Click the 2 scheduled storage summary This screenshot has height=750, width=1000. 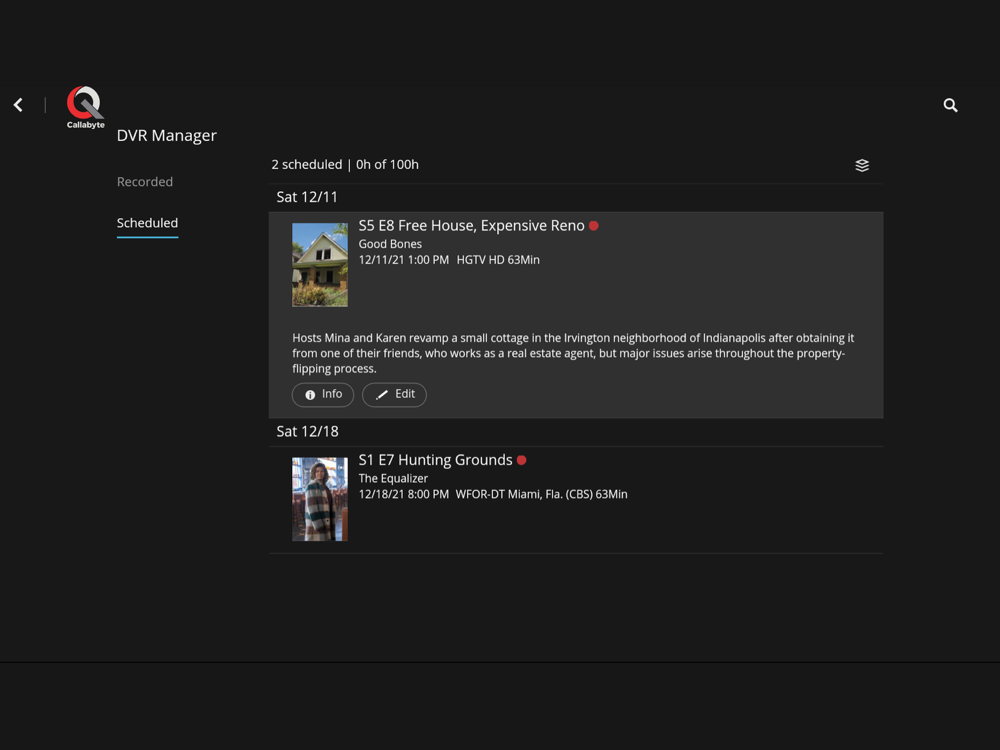[x=345, y=165]
